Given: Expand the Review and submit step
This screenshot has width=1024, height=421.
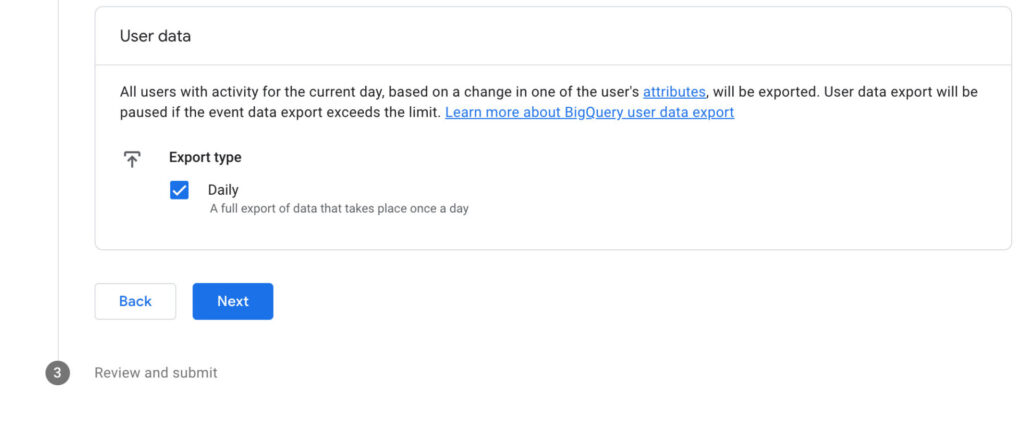Looking at the screenshot, I should [156, 373].
